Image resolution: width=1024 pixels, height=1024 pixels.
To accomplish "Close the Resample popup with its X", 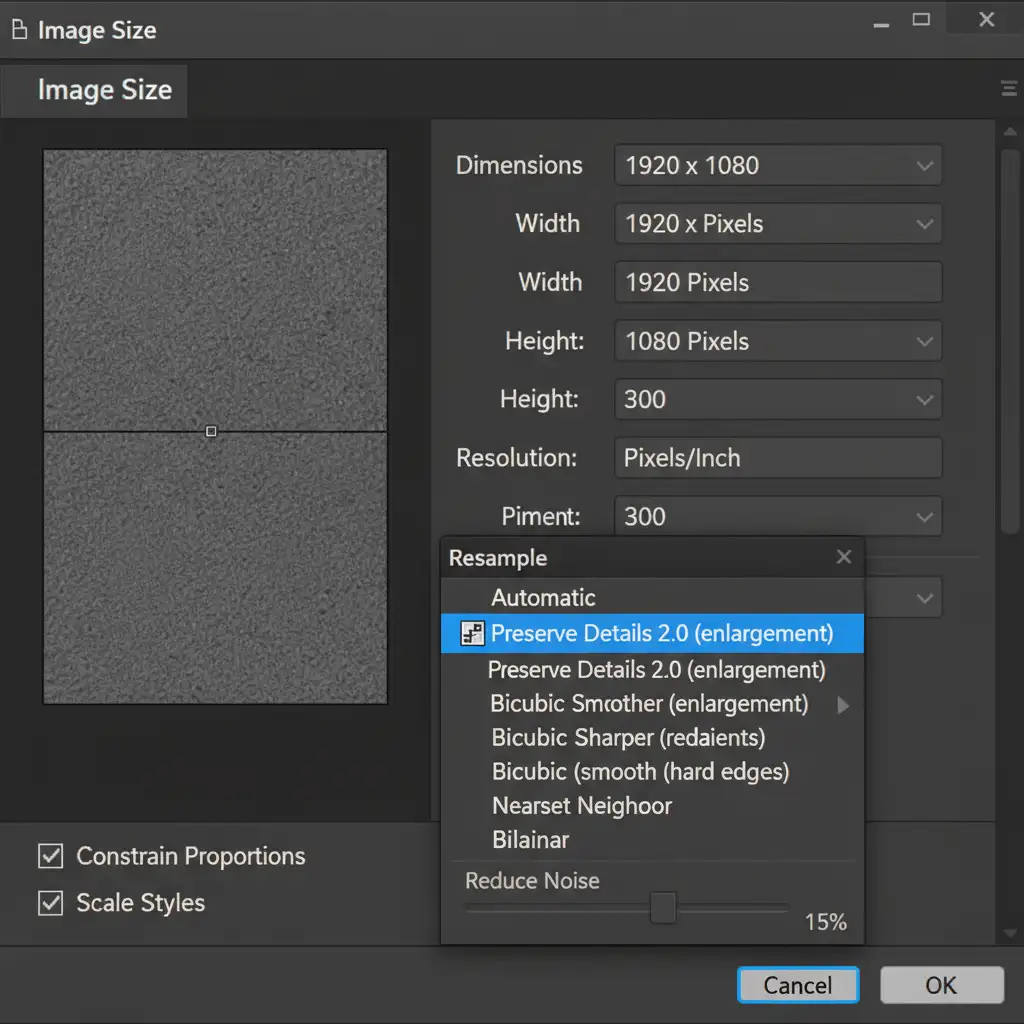I will click(844, 557).
